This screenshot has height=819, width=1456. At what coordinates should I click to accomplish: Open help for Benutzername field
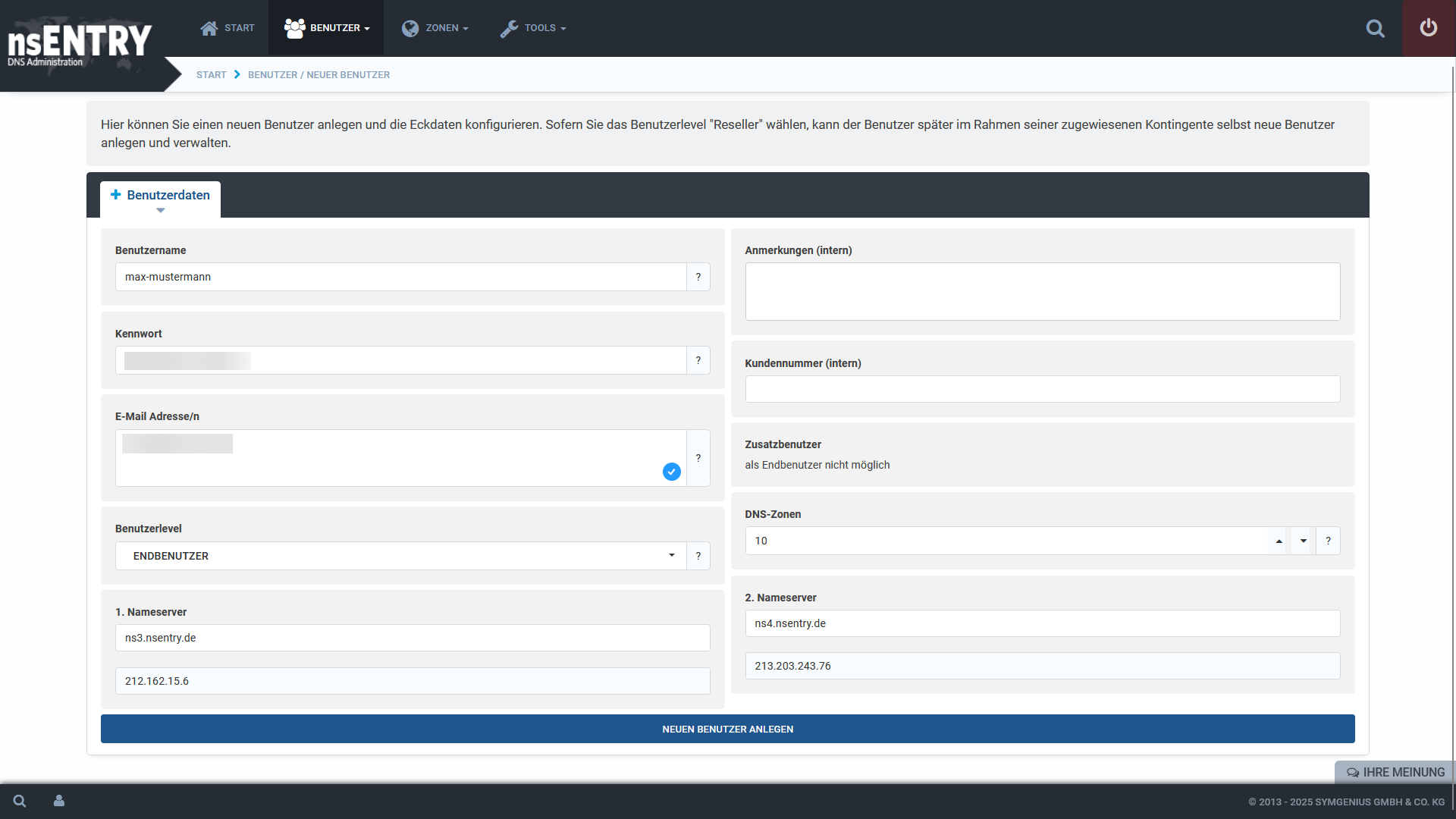click(x=698, y=277)
